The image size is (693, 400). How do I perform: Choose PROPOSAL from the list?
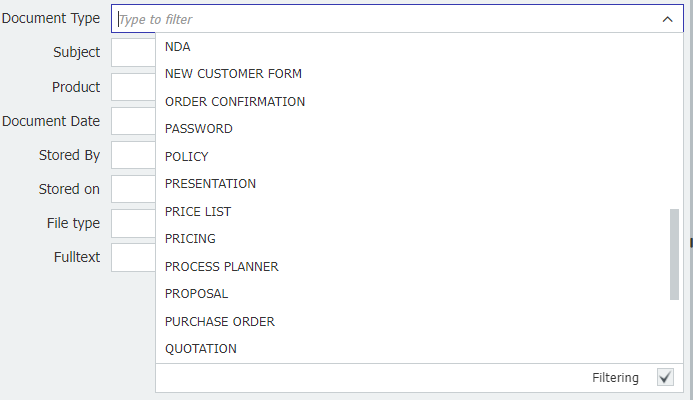click(197, 294)
